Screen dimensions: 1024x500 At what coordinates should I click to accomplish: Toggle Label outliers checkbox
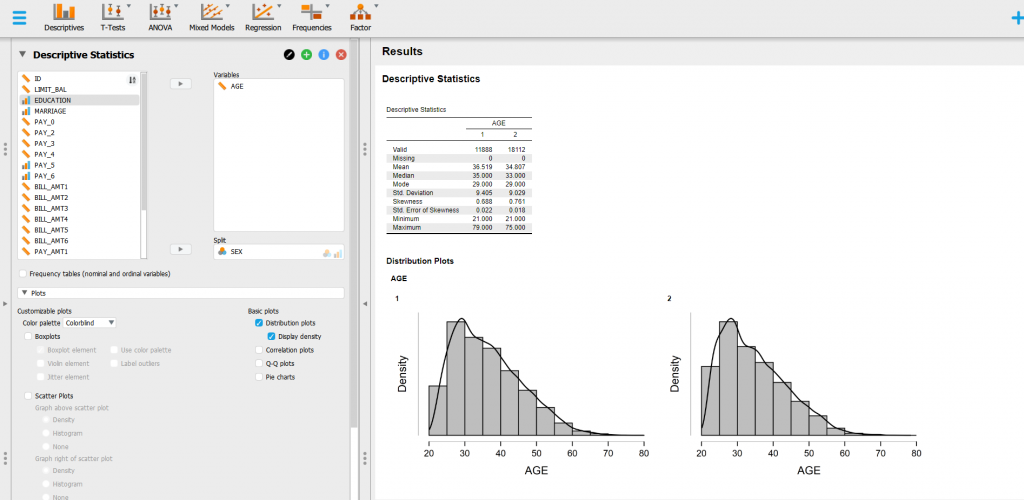[x=114, y=363]
